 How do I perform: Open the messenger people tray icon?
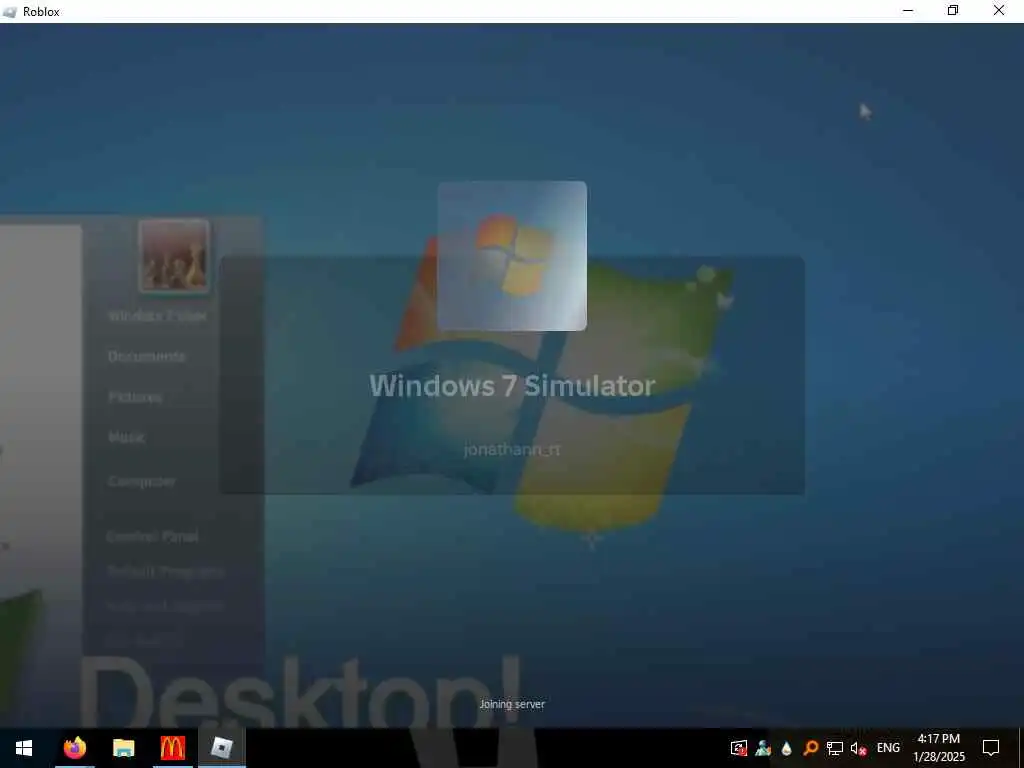pyautogui.click(x=763, y=748)
